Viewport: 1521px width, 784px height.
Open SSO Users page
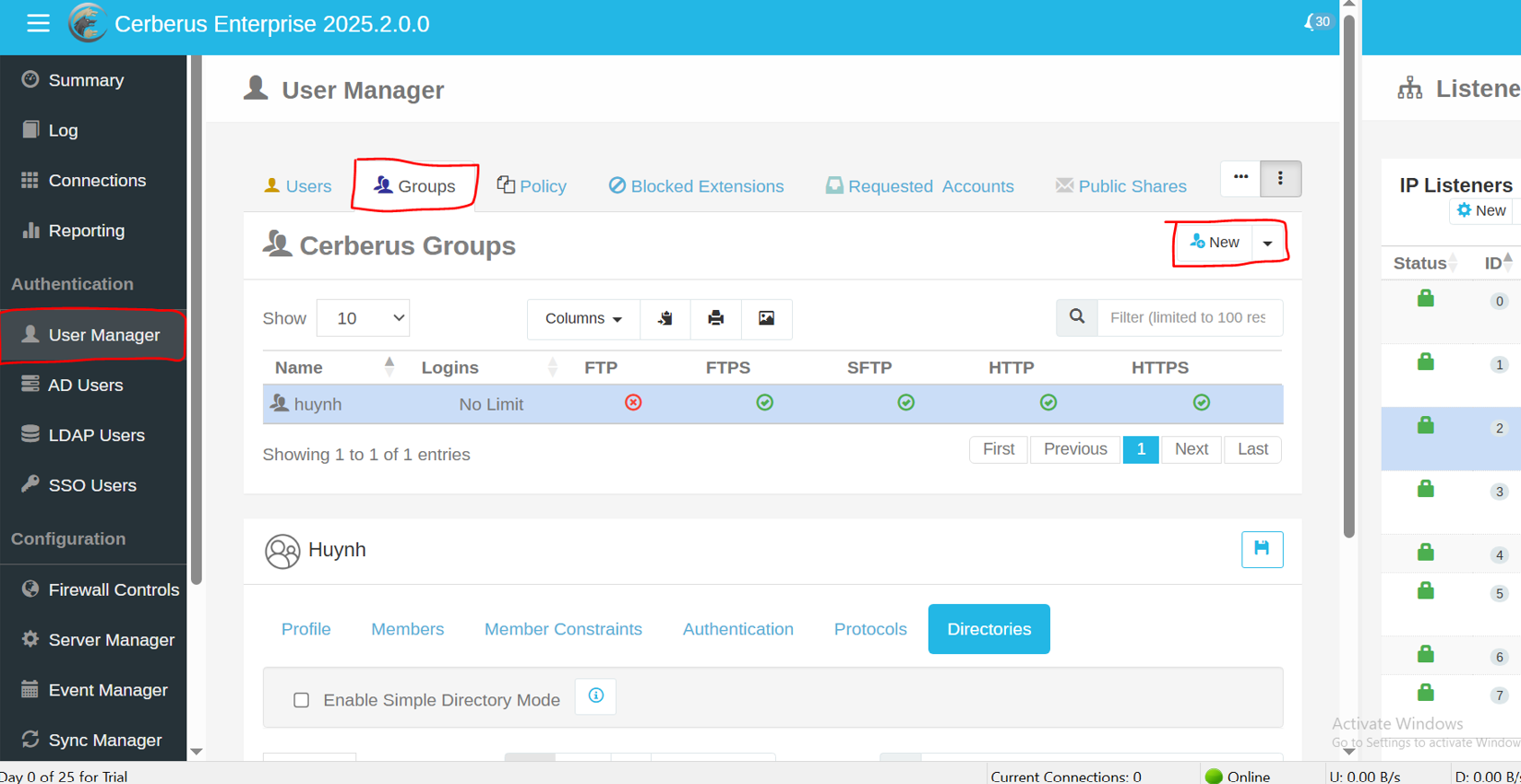pos(93,485)
